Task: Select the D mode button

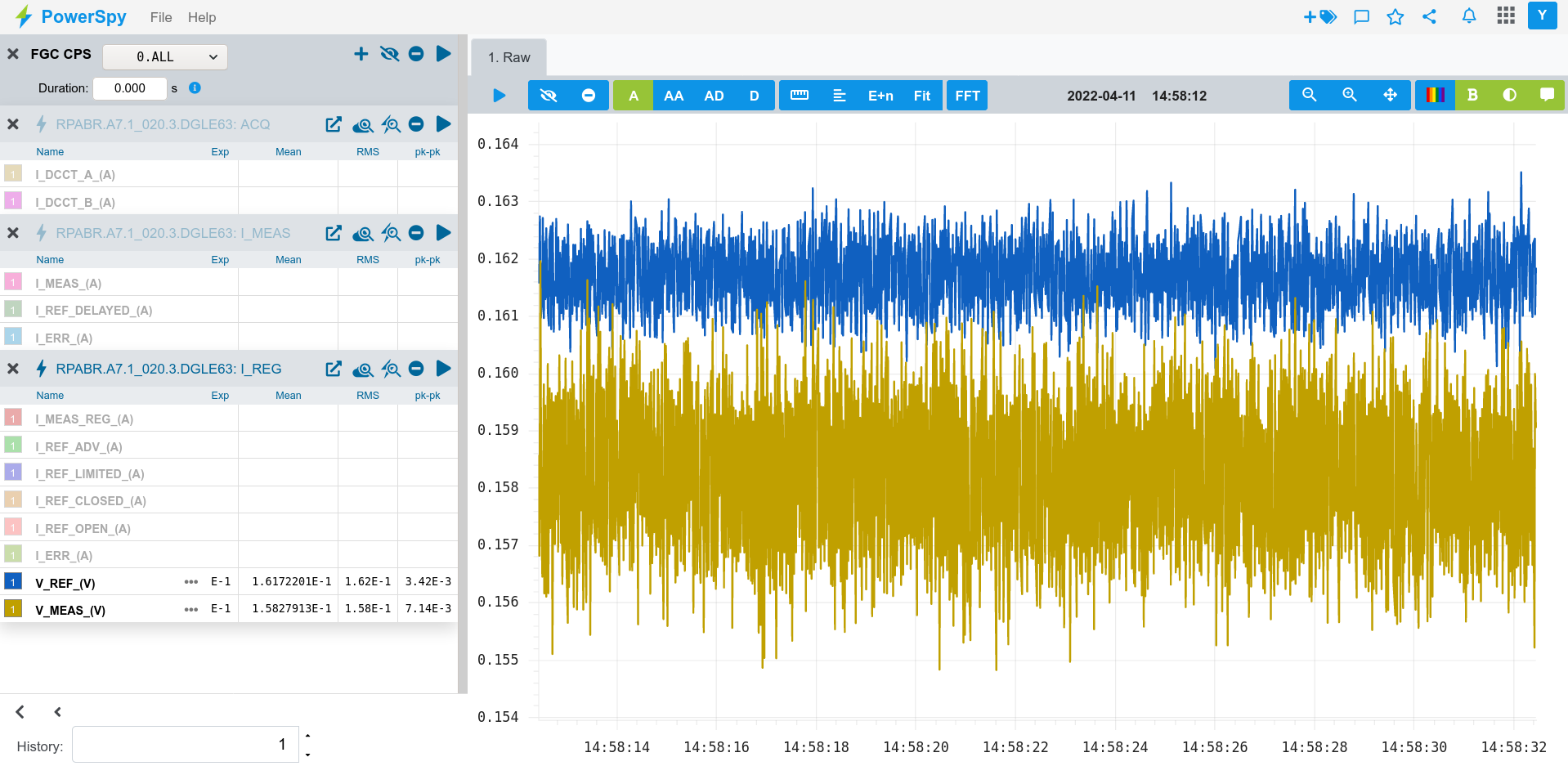Action: (x=755, y=96)
